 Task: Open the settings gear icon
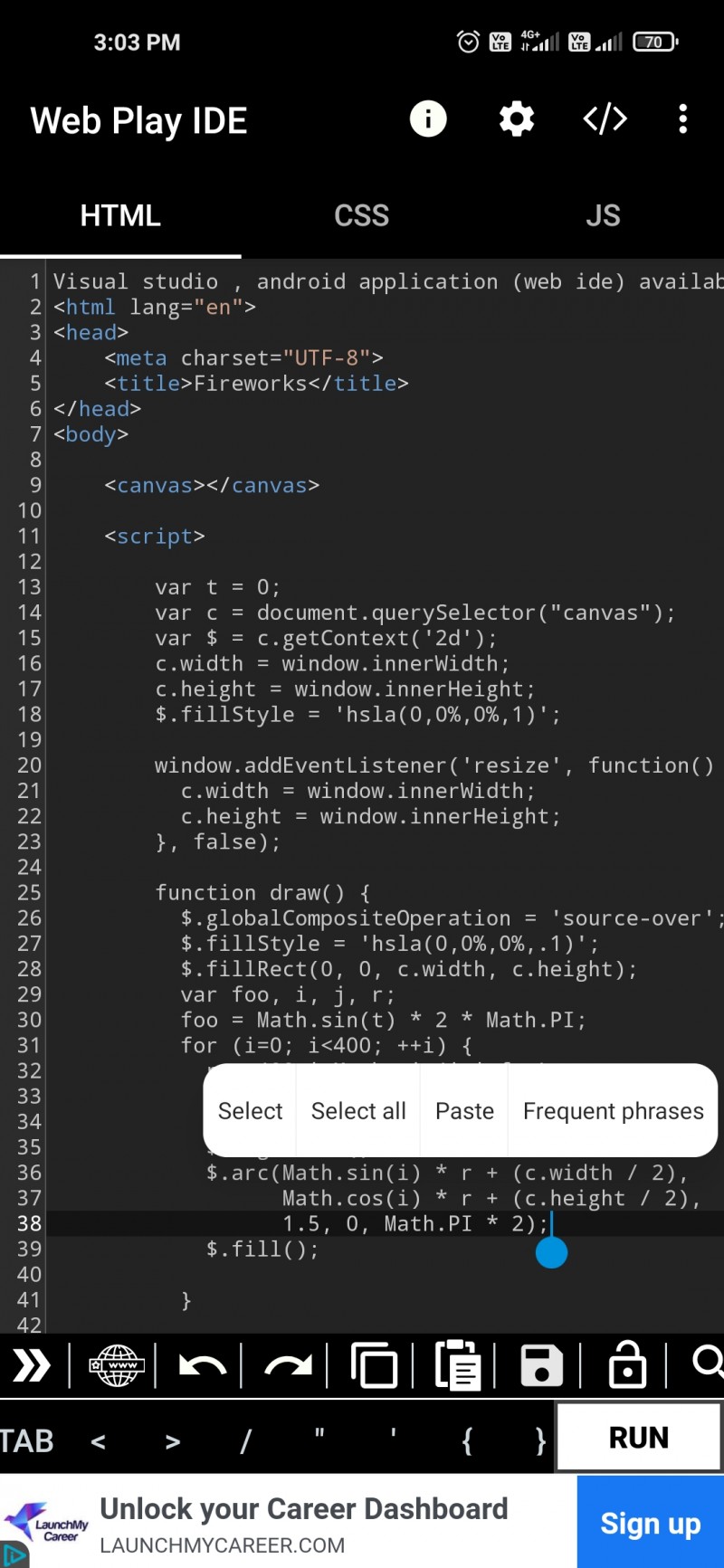(517, 119)
